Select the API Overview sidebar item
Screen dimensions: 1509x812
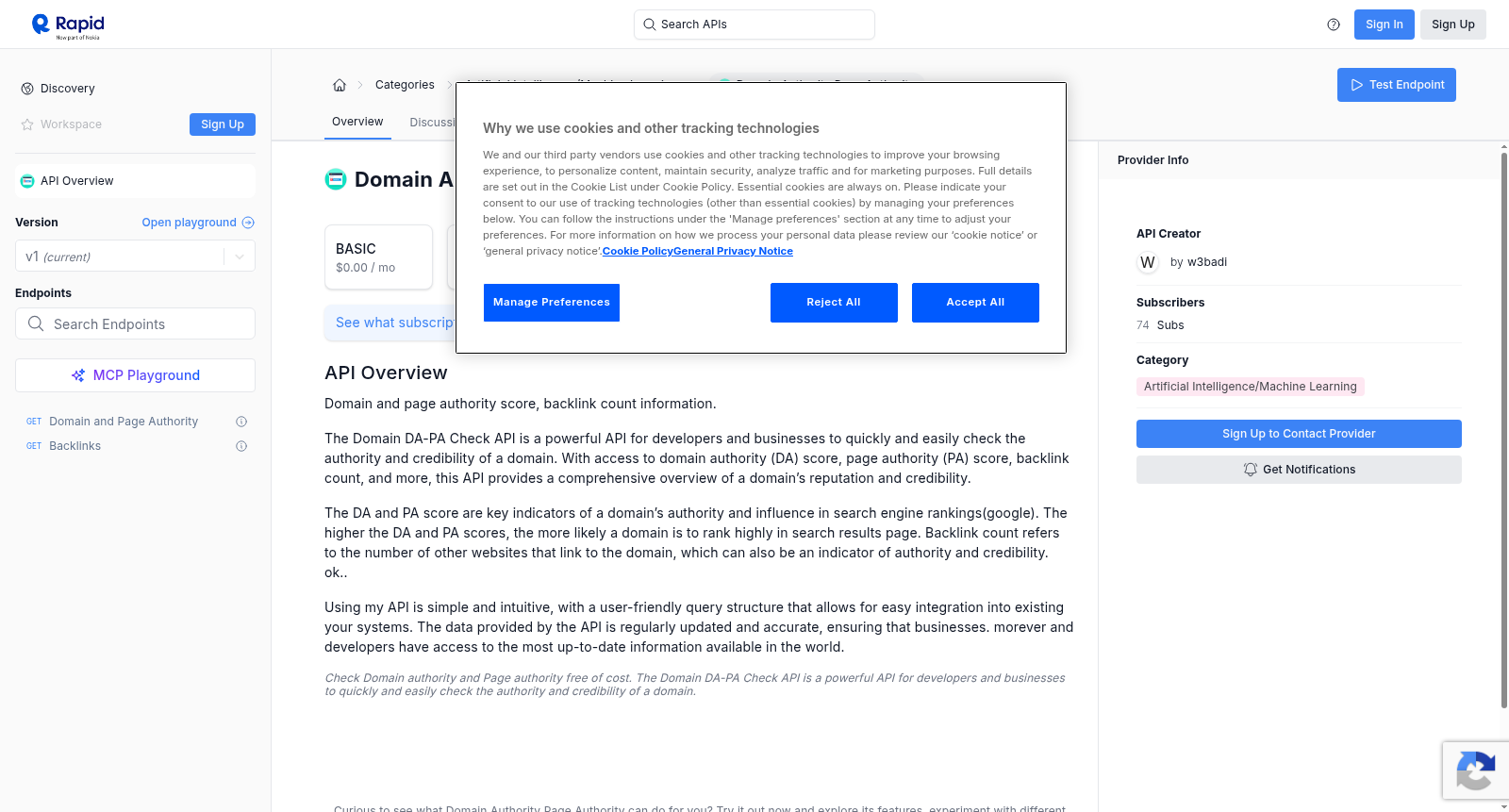tap(135, 181)
